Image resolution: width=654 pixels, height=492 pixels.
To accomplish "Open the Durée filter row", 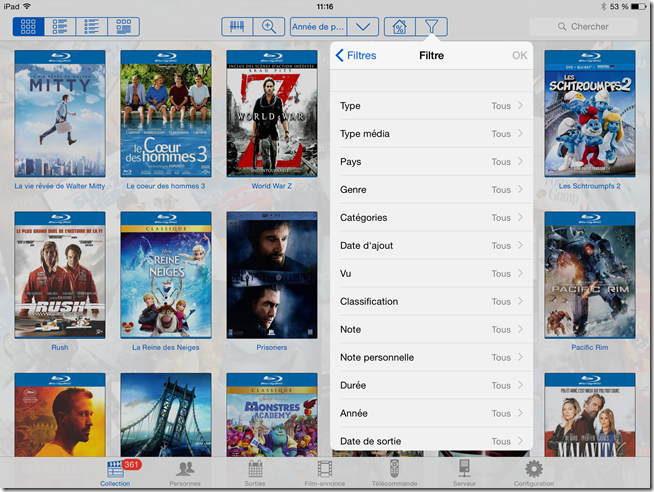I will pos(431,385).
